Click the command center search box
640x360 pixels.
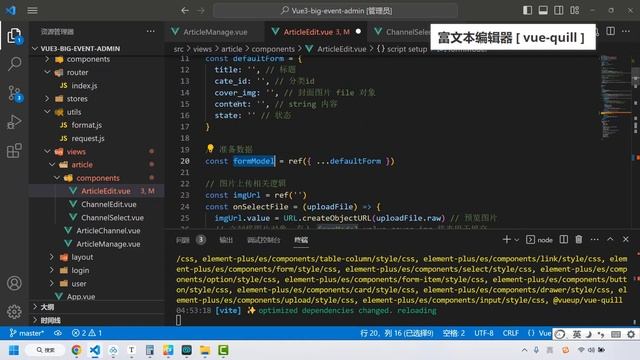tap(336, 11)
